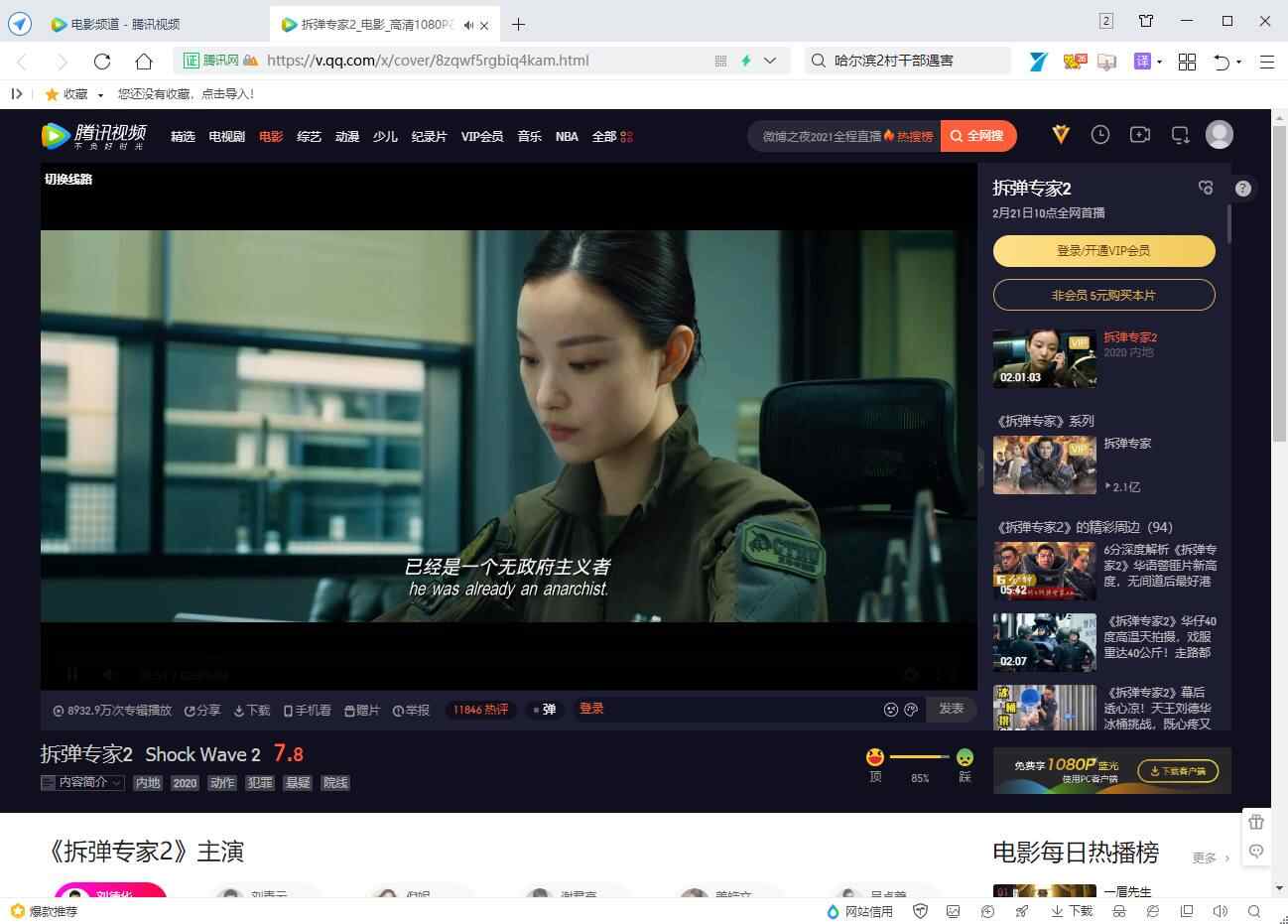Click the rocket accelerate icon in status bar
Screen dimensions: 1288x924
tap(1021, 911)
